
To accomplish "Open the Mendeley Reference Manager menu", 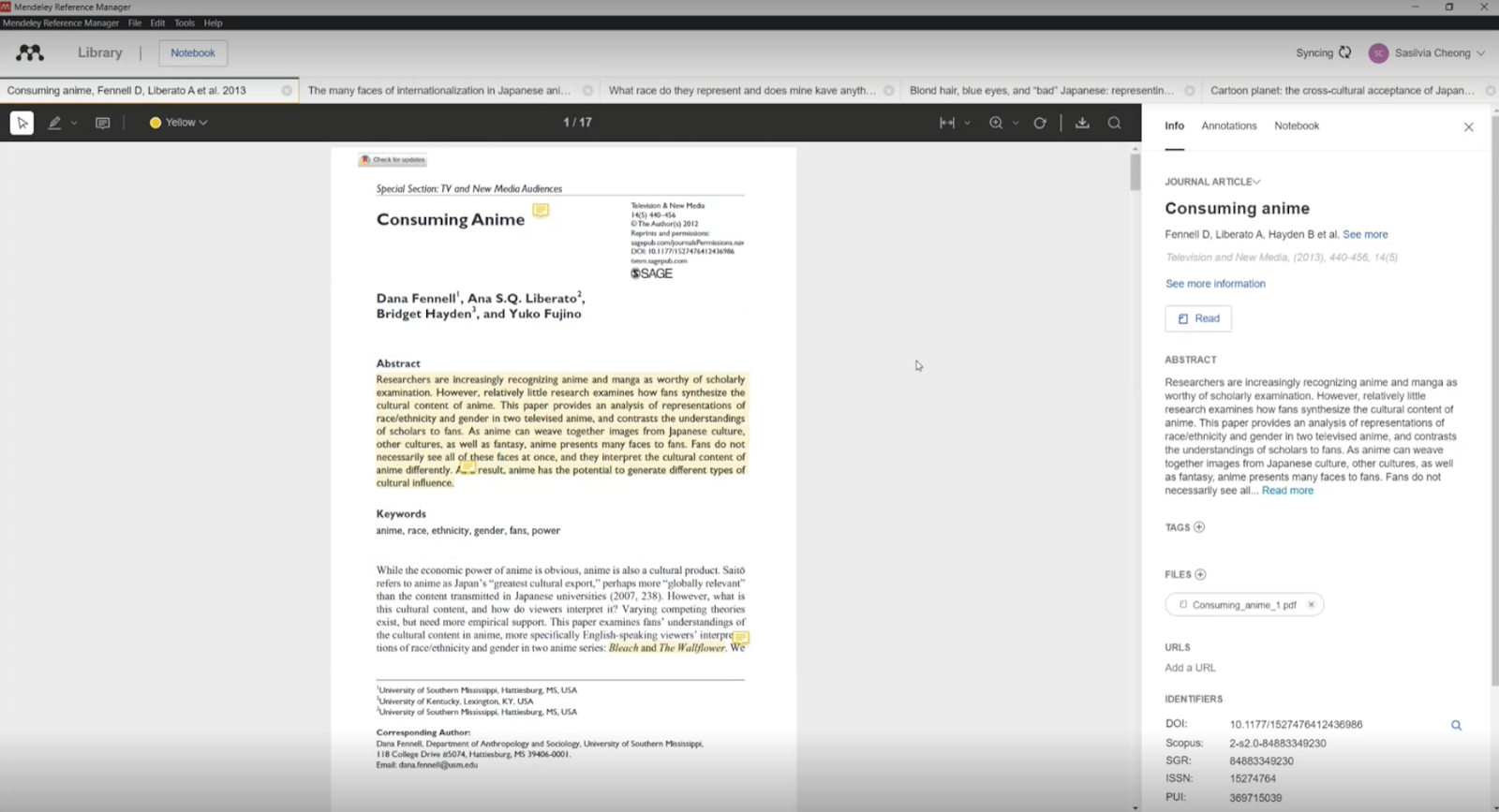I will [x=61, y=22].
